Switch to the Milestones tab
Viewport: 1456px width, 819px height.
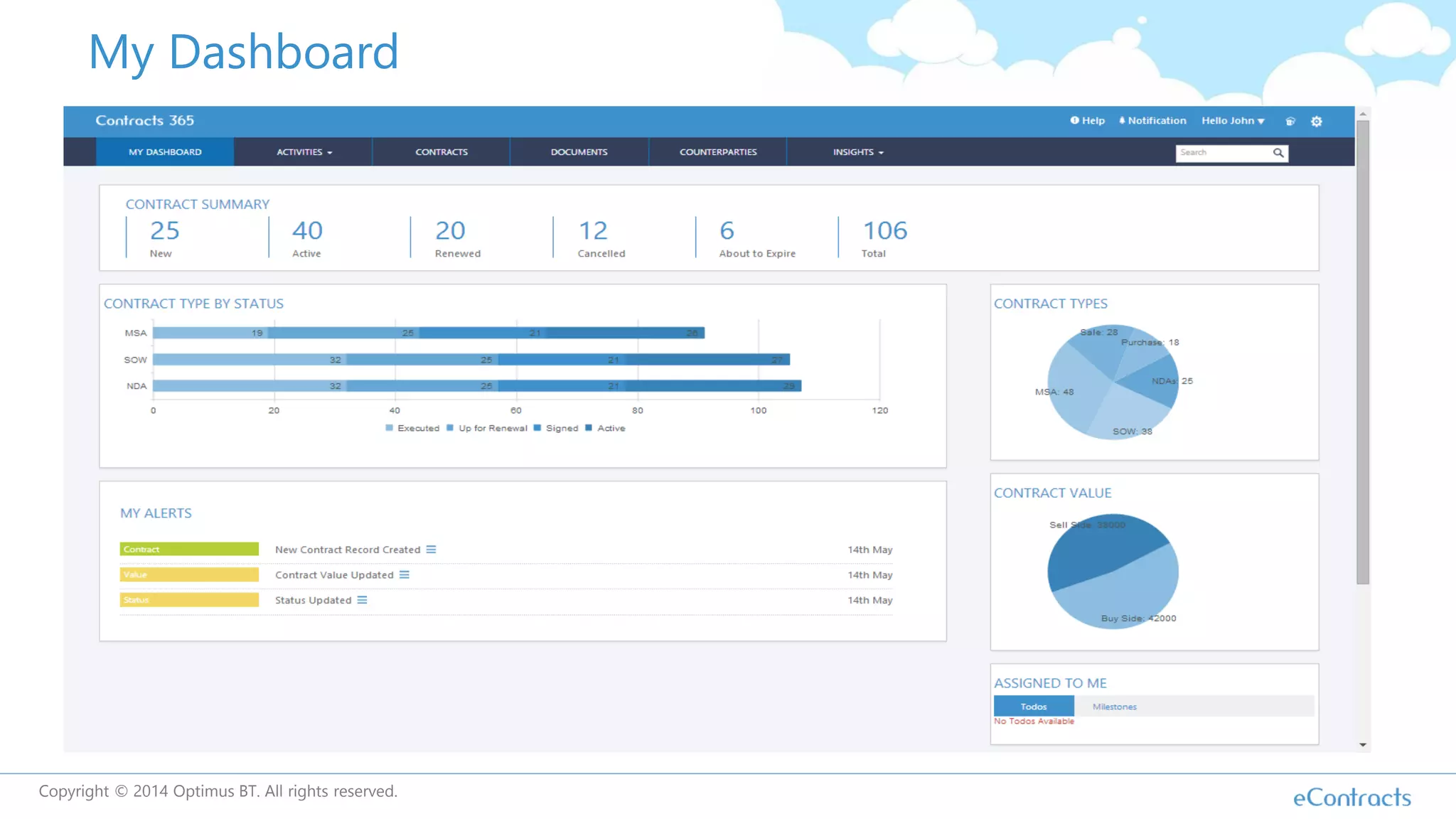(1114, 707)
